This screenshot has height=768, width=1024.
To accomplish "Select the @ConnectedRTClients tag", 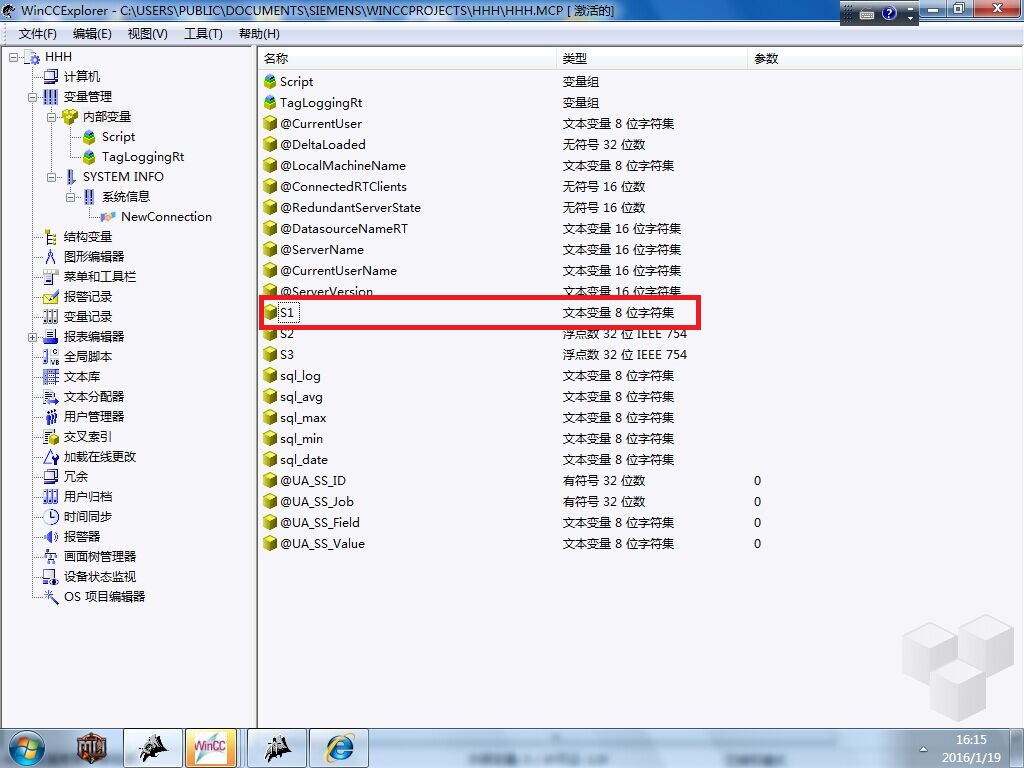I will point(344,187).
